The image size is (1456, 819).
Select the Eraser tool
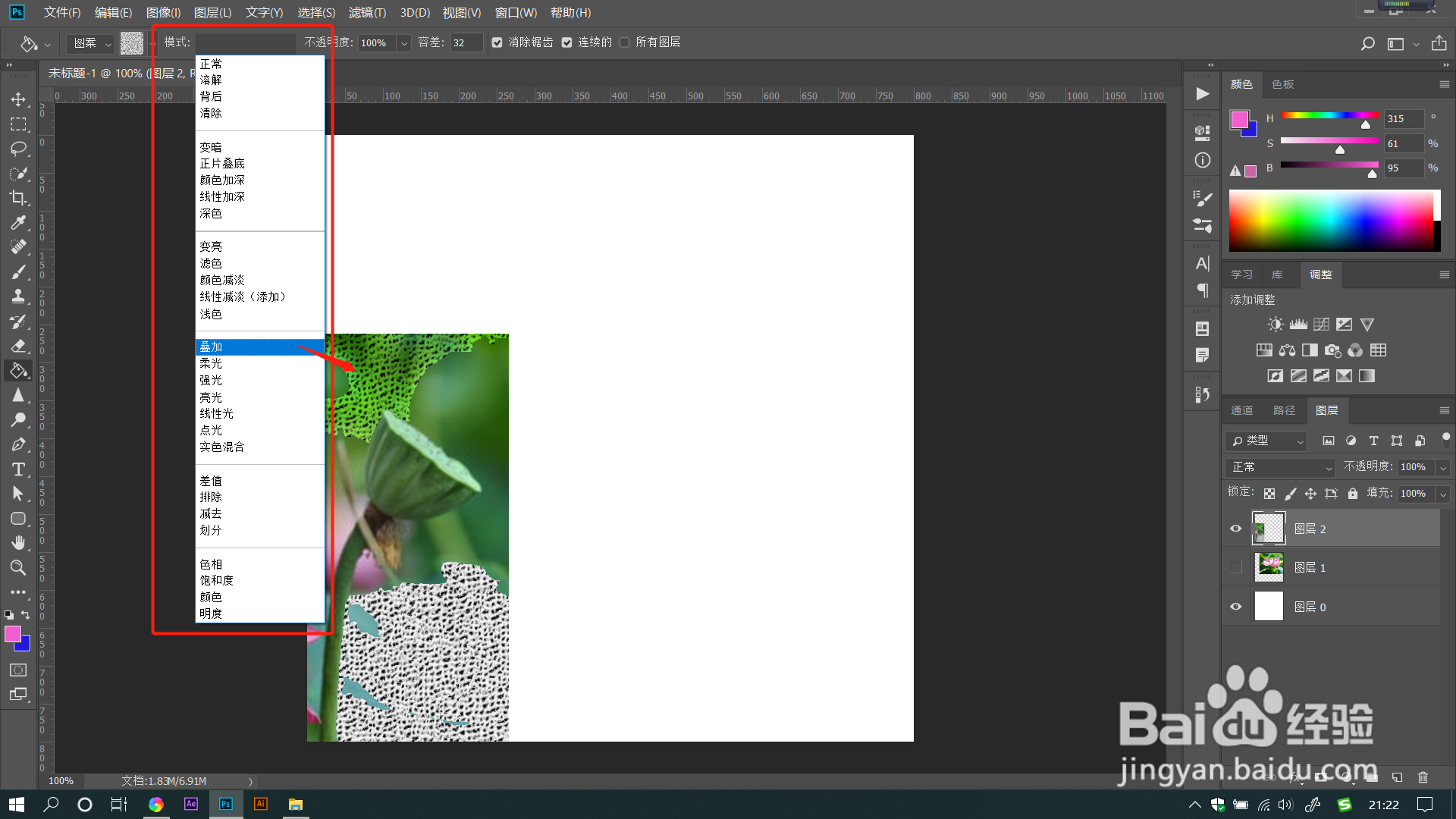[x=18, y=346]
